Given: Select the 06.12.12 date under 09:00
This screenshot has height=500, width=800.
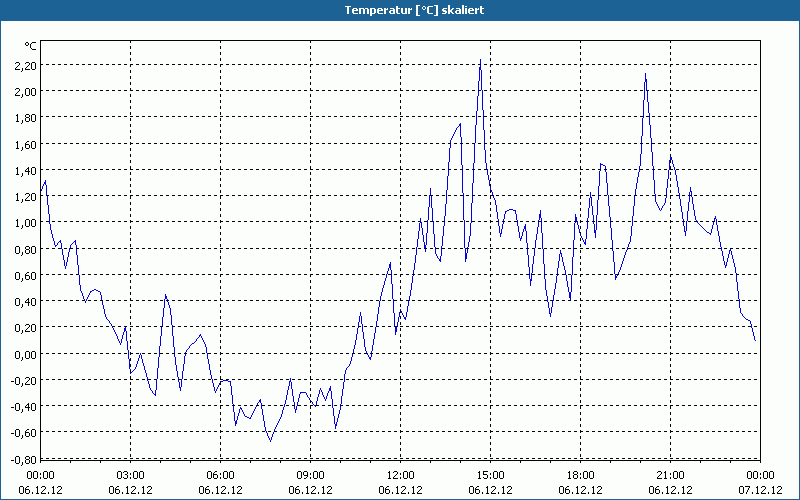Looking at the screenshot, I should coord(310,490).
